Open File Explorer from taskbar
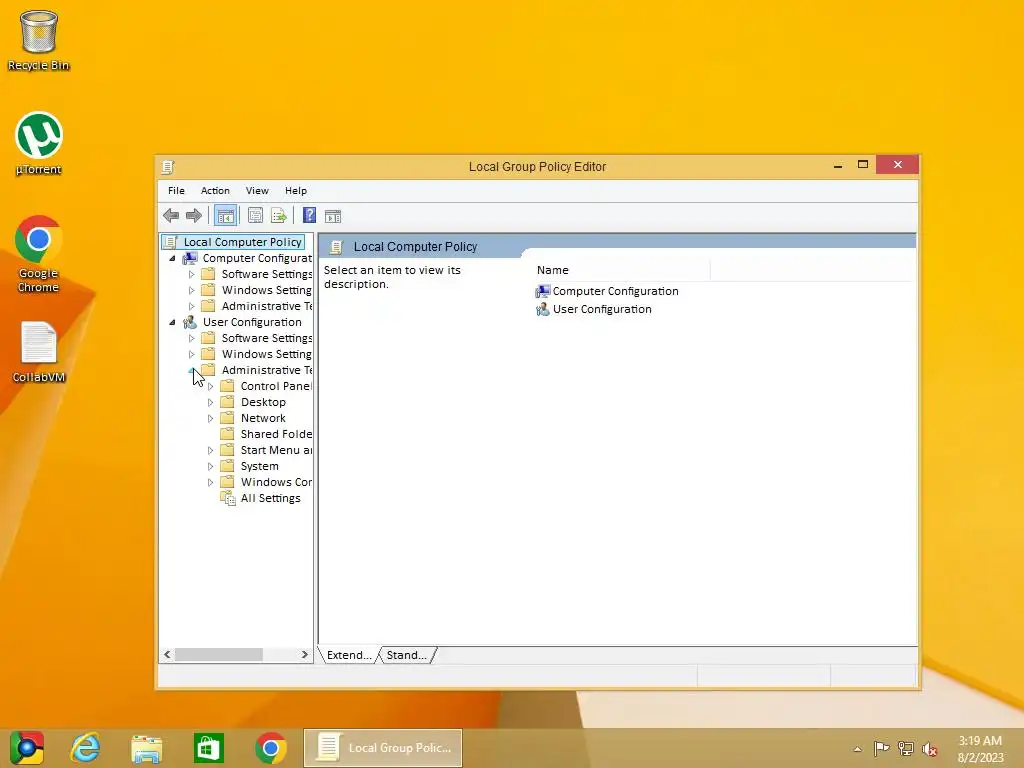 click(147, 748)
